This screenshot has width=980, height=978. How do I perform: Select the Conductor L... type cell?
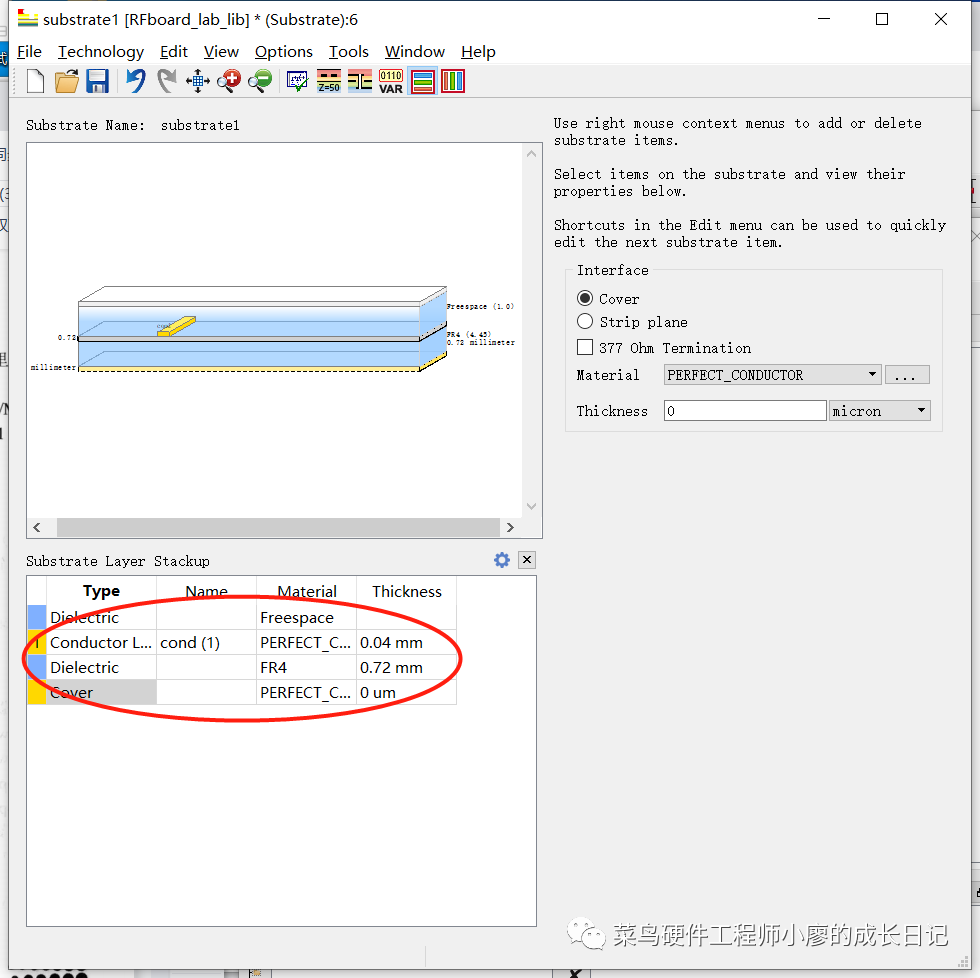click(101, 642)
